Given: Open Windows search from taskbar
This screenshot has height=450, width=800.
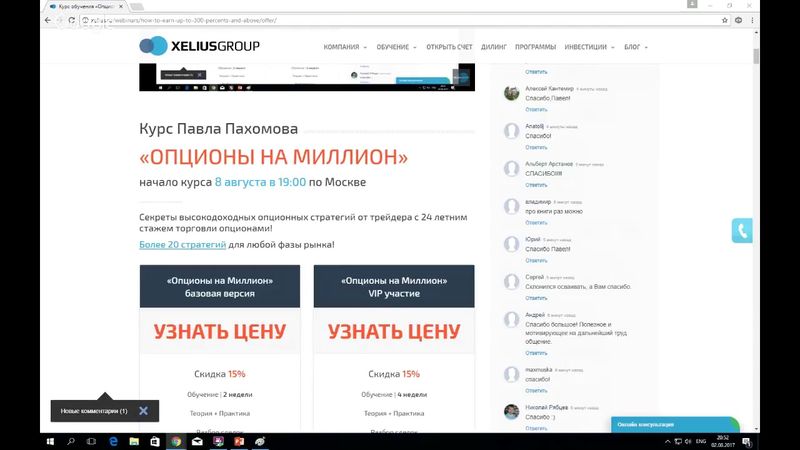Looking at the screenshot, I should click(70, 441).
